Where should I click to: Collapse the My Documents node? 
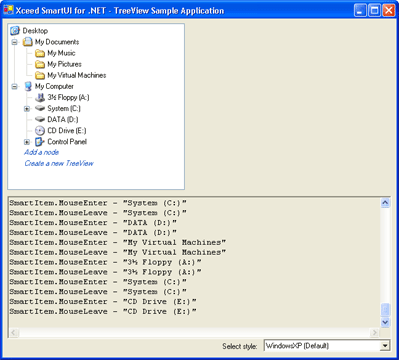15,42
